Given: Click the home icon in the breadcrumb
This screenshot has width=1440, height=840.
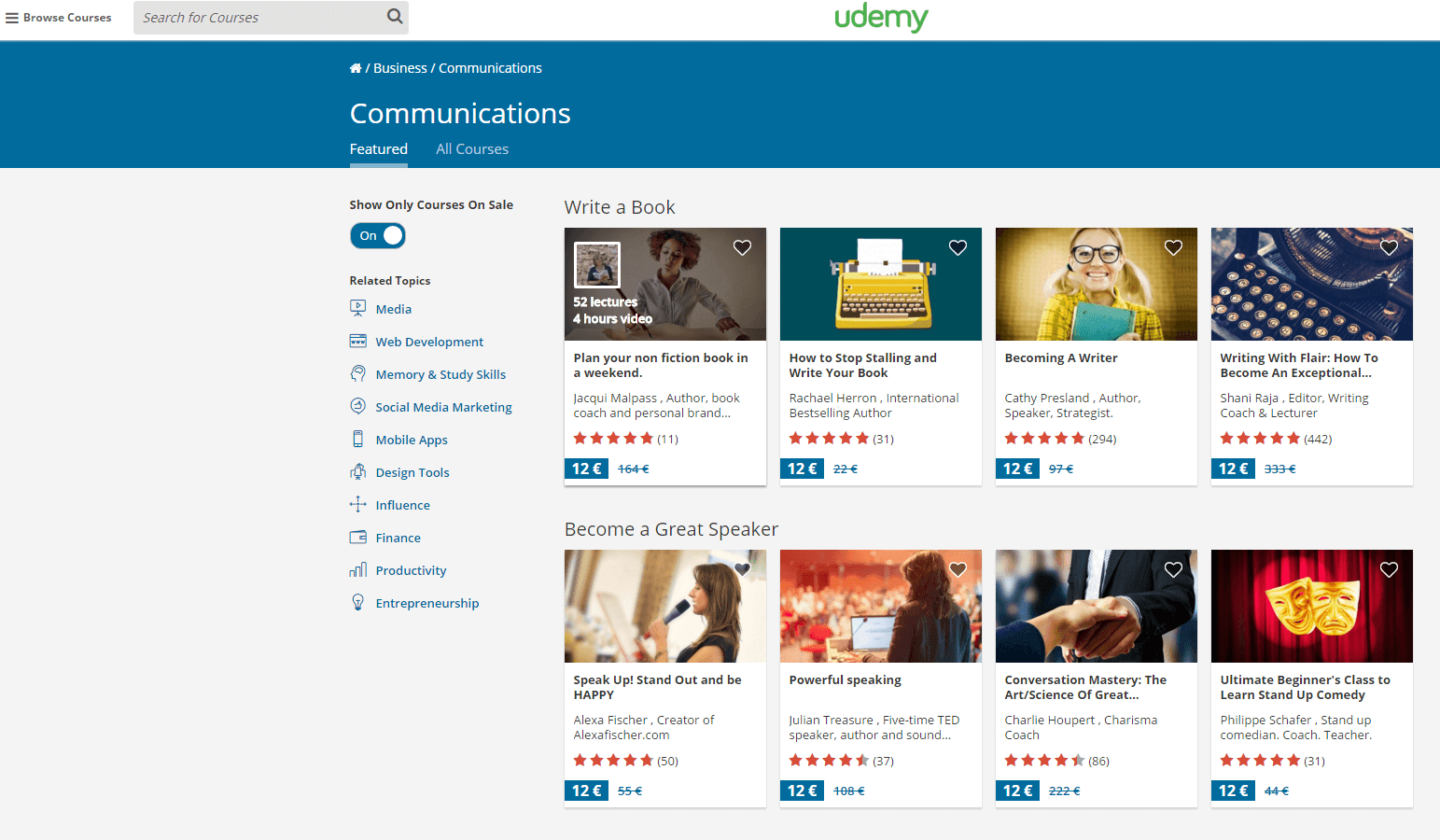Looking at the screenshot, I should (356, 67).
